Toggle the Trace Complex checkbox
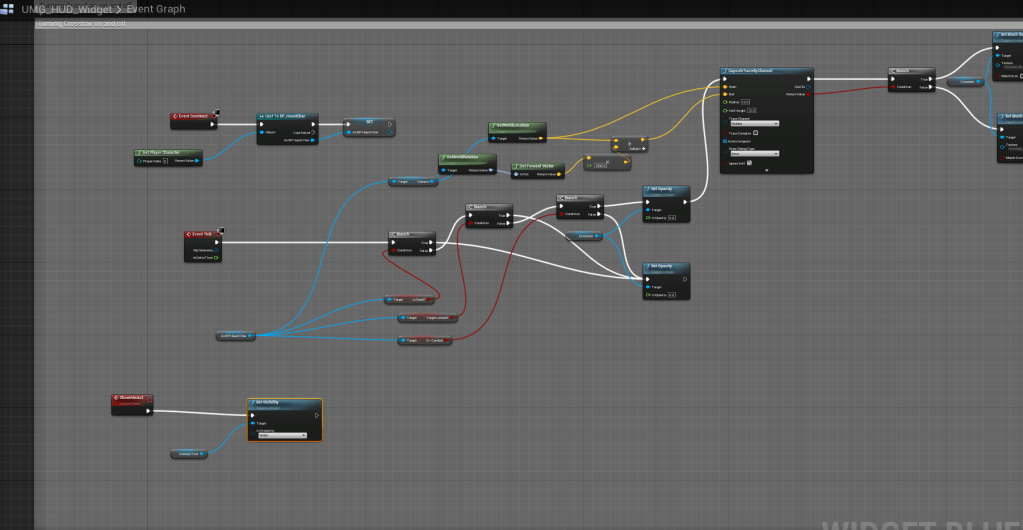Viewport: 1023px width, 530px height. pyautogui.click(x=755, y=132)
